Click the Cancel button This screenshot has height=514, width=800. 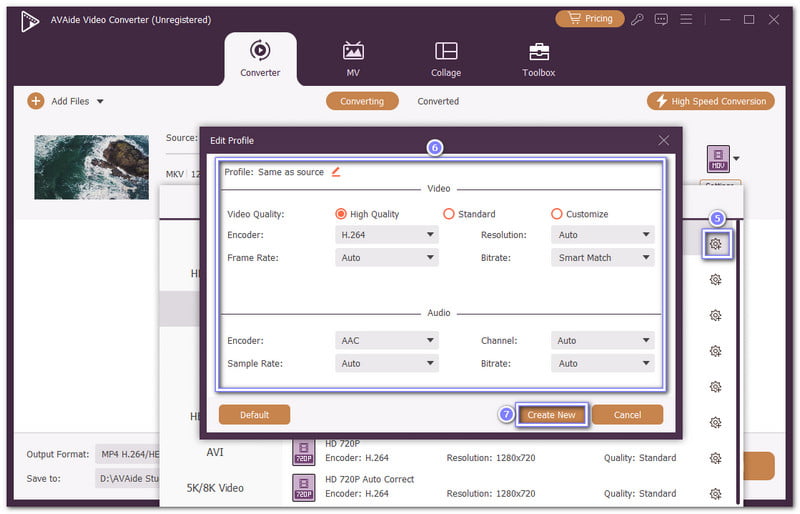(x=628, y=415)
